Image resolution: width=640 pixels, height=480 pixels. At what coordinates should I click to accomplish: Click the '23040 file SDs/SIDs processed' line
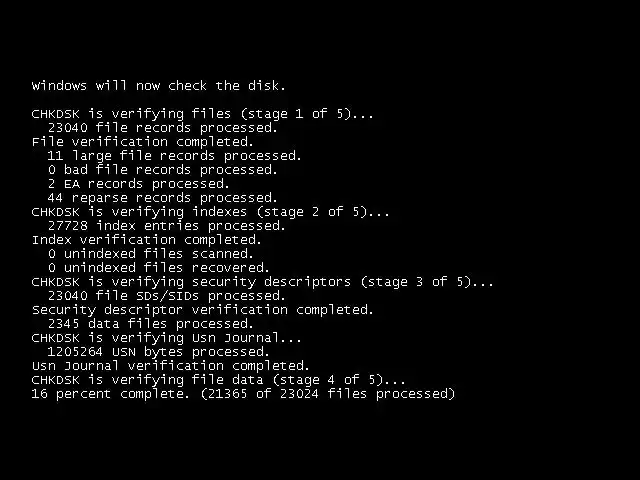[167, 296]
